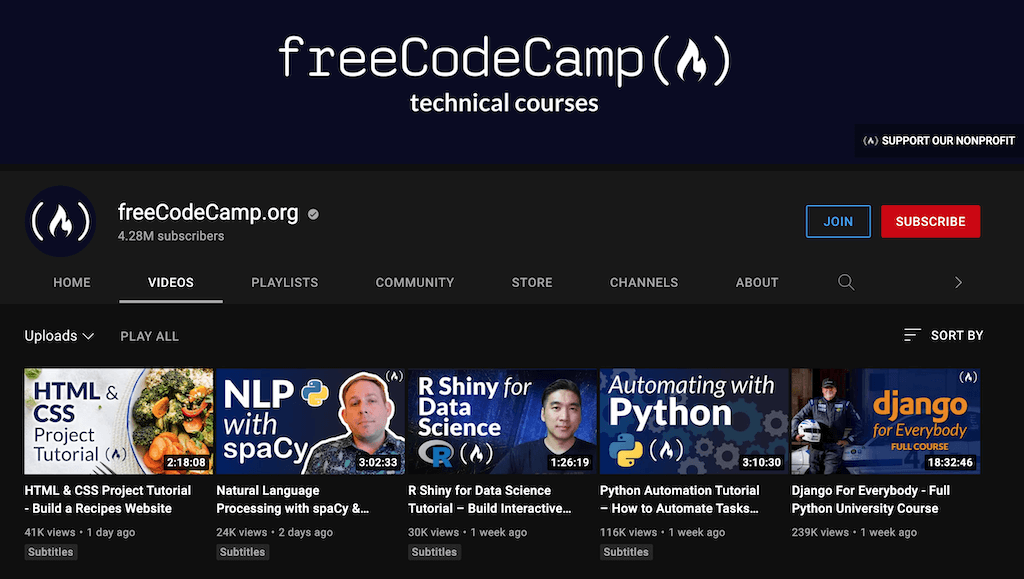Click the freeCodeCamp.org channel name
The width and height of the screenshot is (1024, 579).
(208, 213)
